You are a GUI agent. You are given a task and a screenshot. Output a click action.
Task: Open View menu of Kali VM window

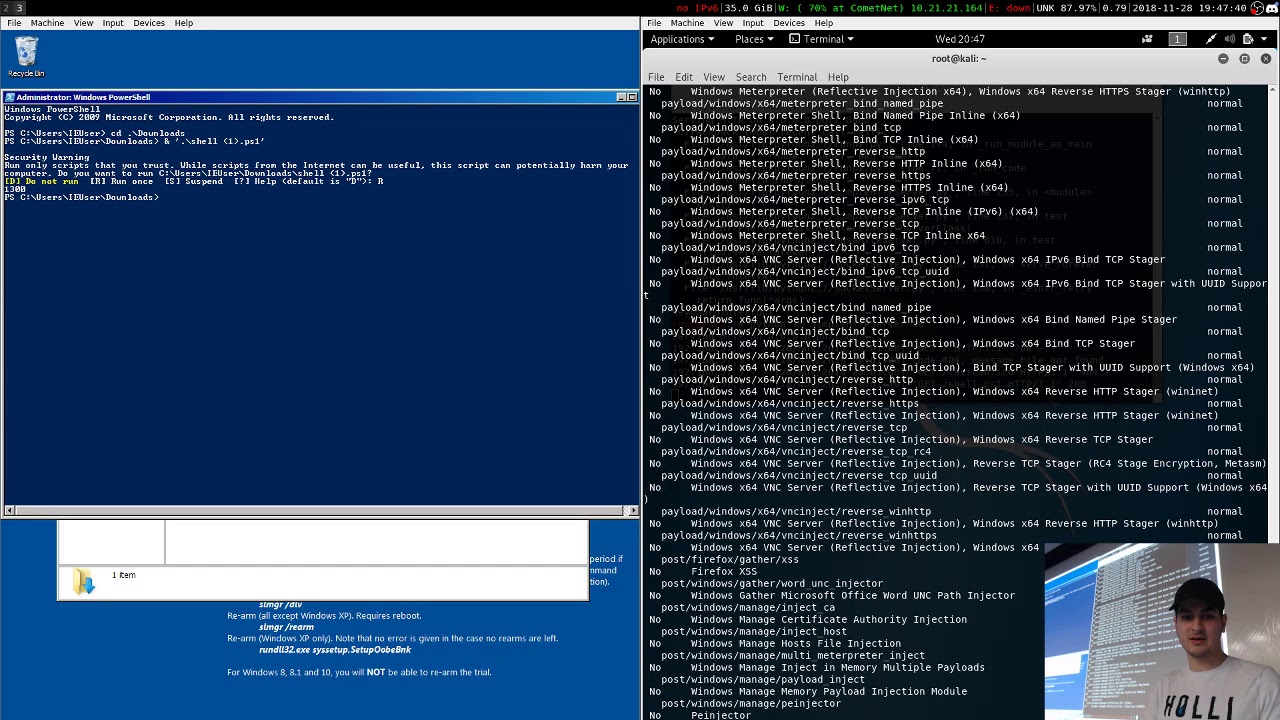pyautogui.click(x=723, y=22)
